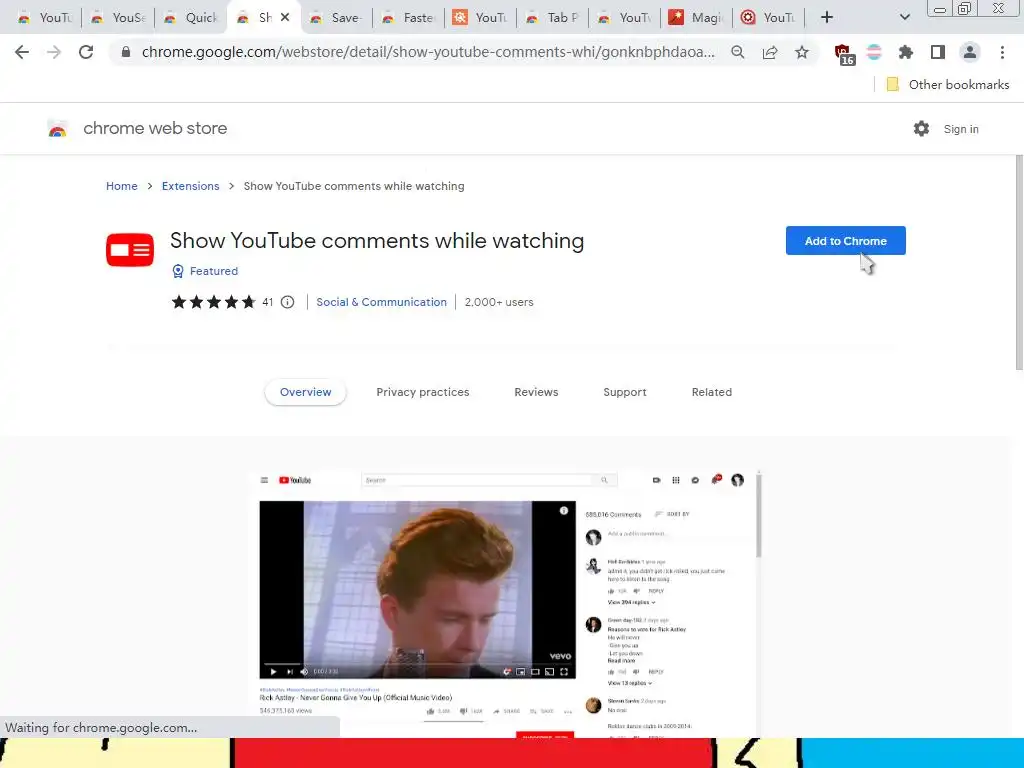The image size is (1024, 768).
Task: Select the Overview tab
Action: coord(306,392)
